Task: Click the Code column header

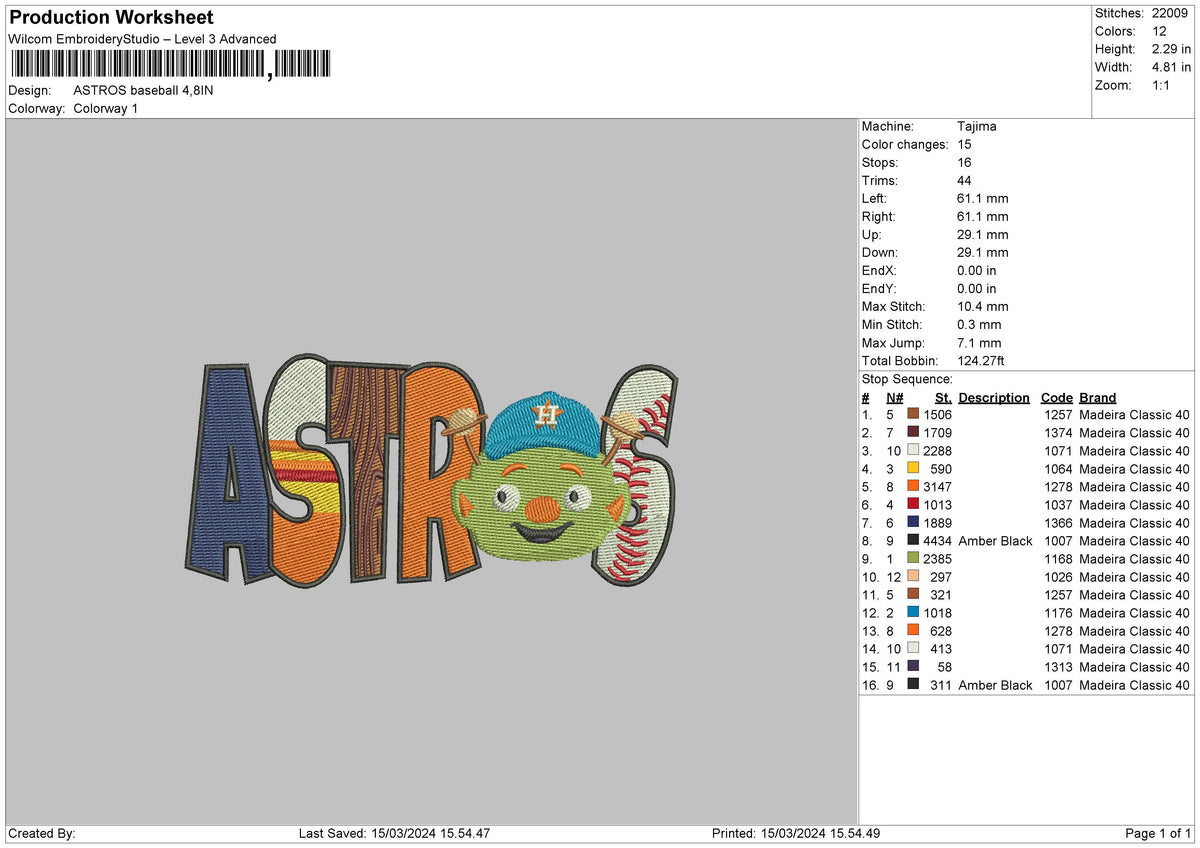Action: (x=1056, y=397)
